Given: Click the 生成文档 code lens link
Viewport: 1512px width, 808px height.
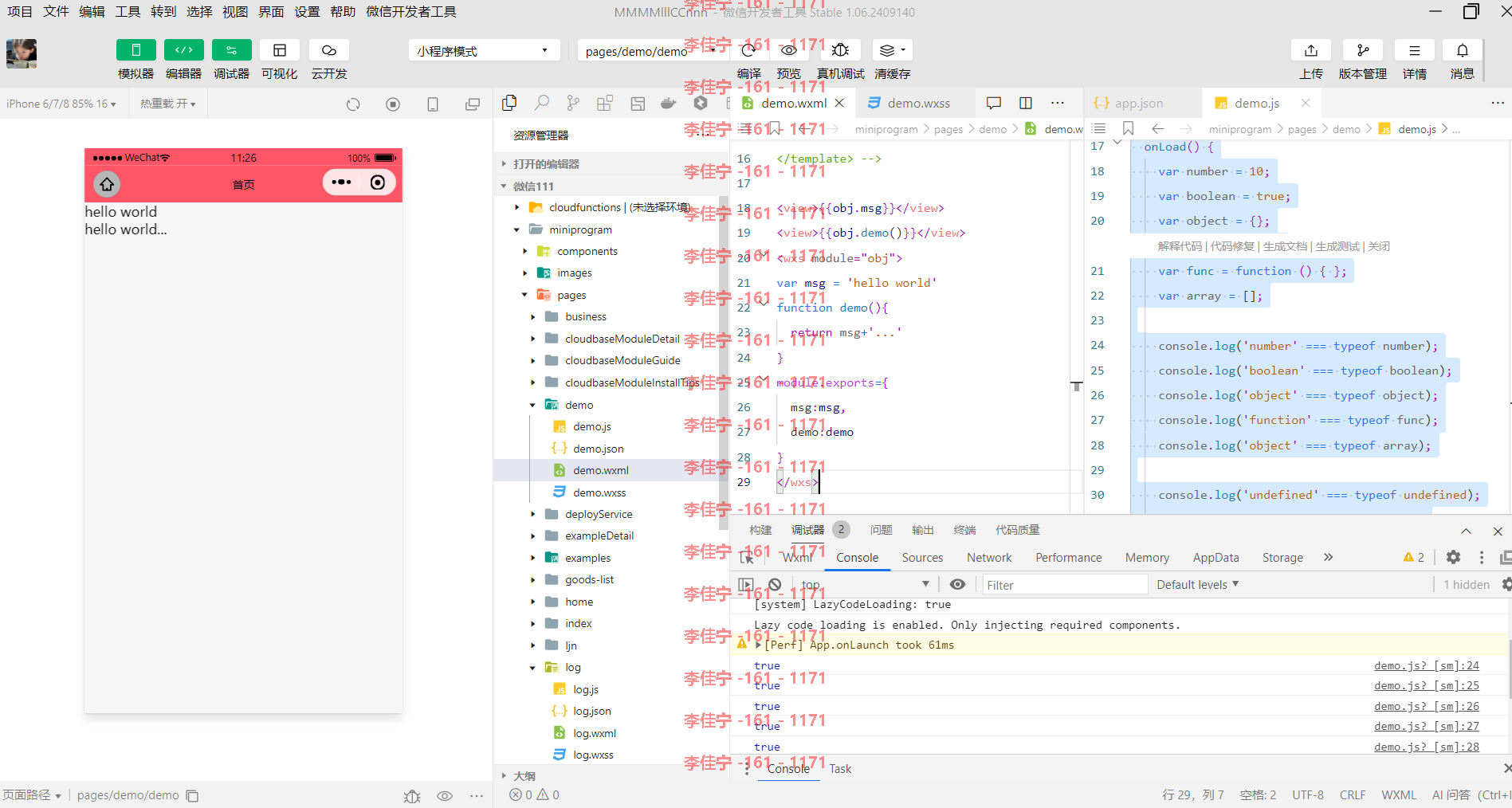Looking at the screenshot, I should tap(1285, 246).
